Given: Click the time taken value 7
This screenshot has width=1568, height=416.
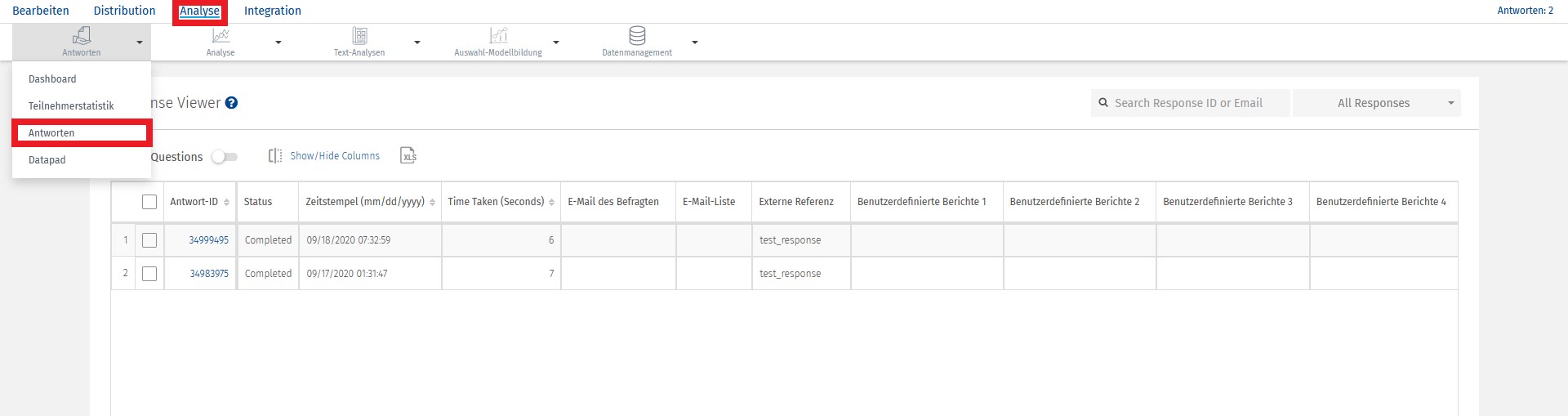Looking at the screenshot, I should pyautogui.click(x=551, y=274).
